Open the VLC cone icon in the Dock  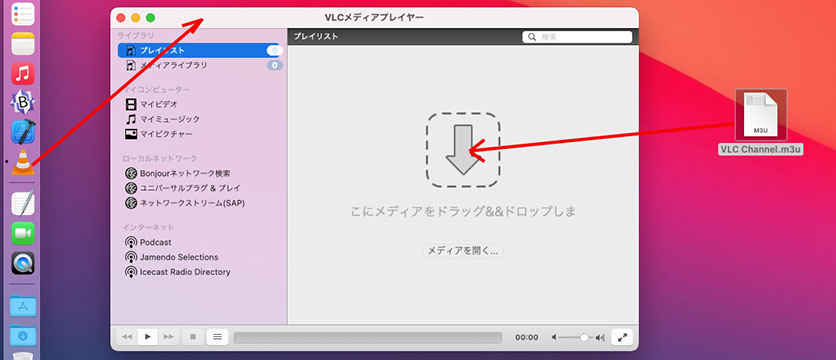(x=23, y=162)
